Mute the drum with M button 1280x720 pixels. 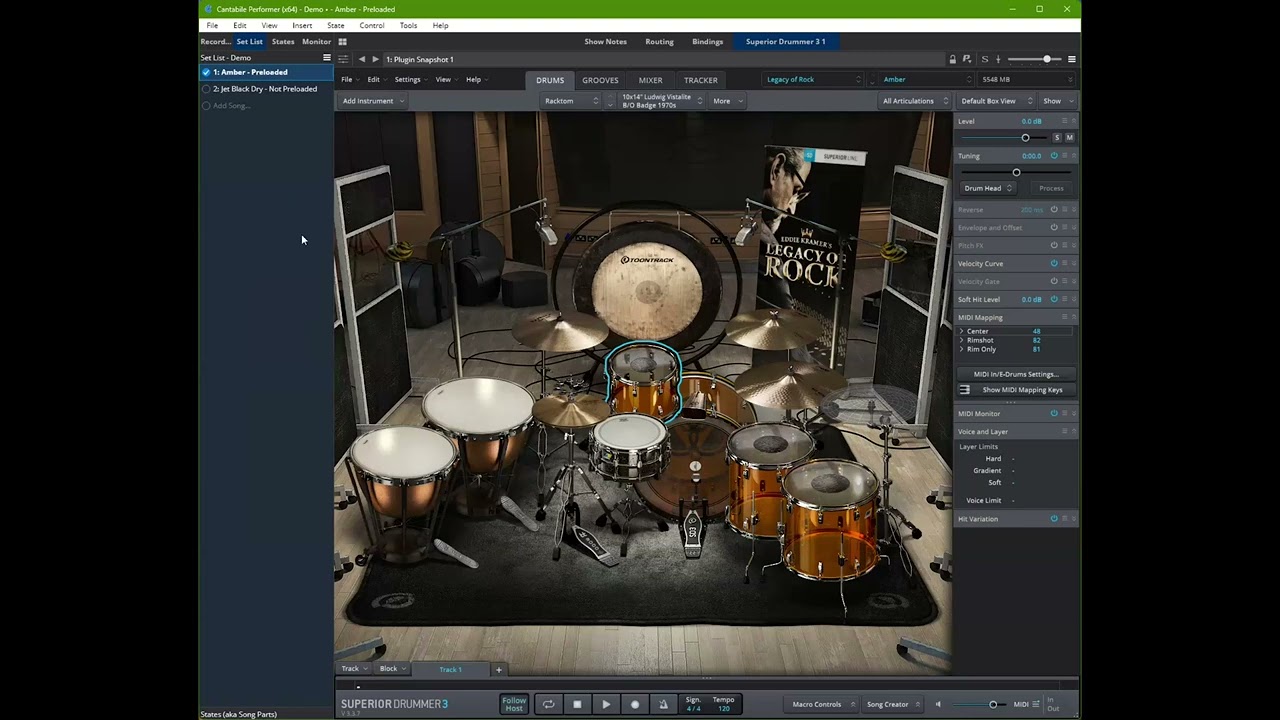click(x=1069, y=138)
